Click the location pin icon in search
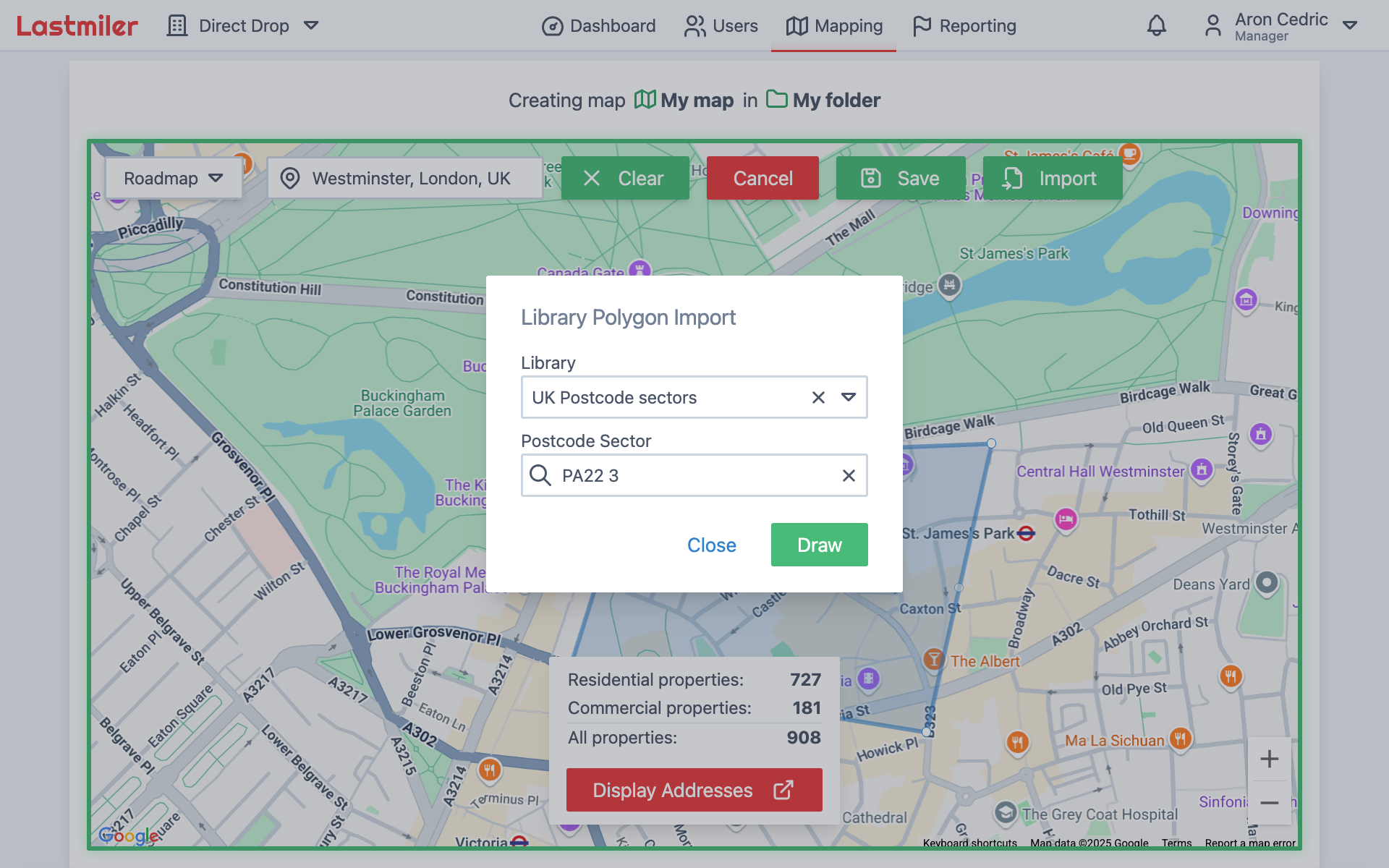 point(290,178)
